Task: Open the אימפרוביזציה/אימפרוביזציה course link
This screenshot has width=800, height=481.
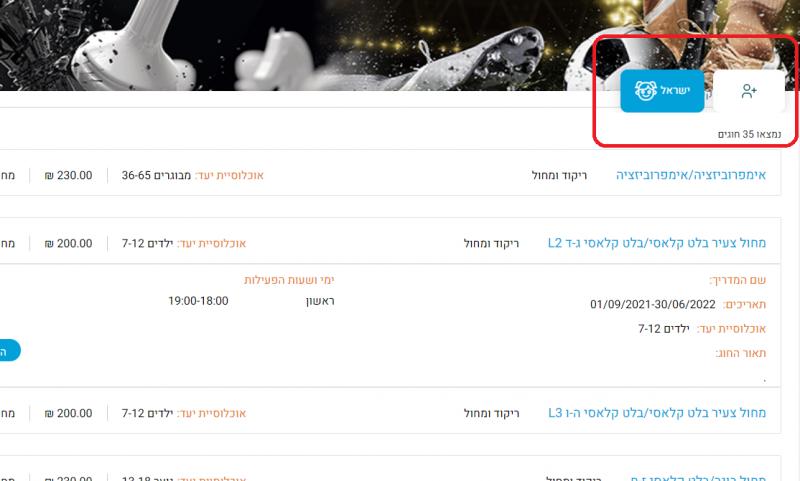Action: (691, 175)
